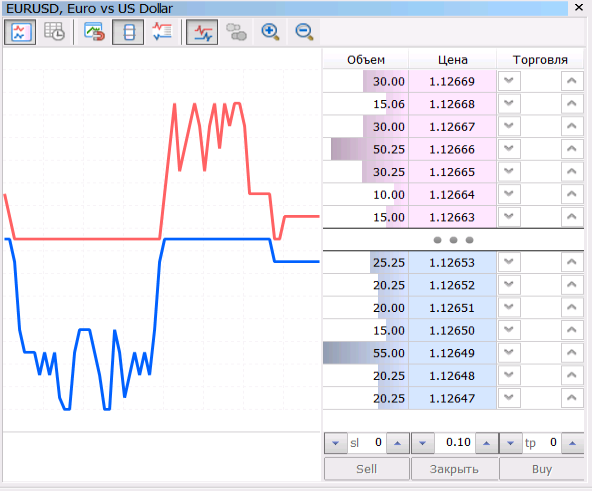
Task: Zoom in with the magnifier plus icon
Action: coord(270,32)
